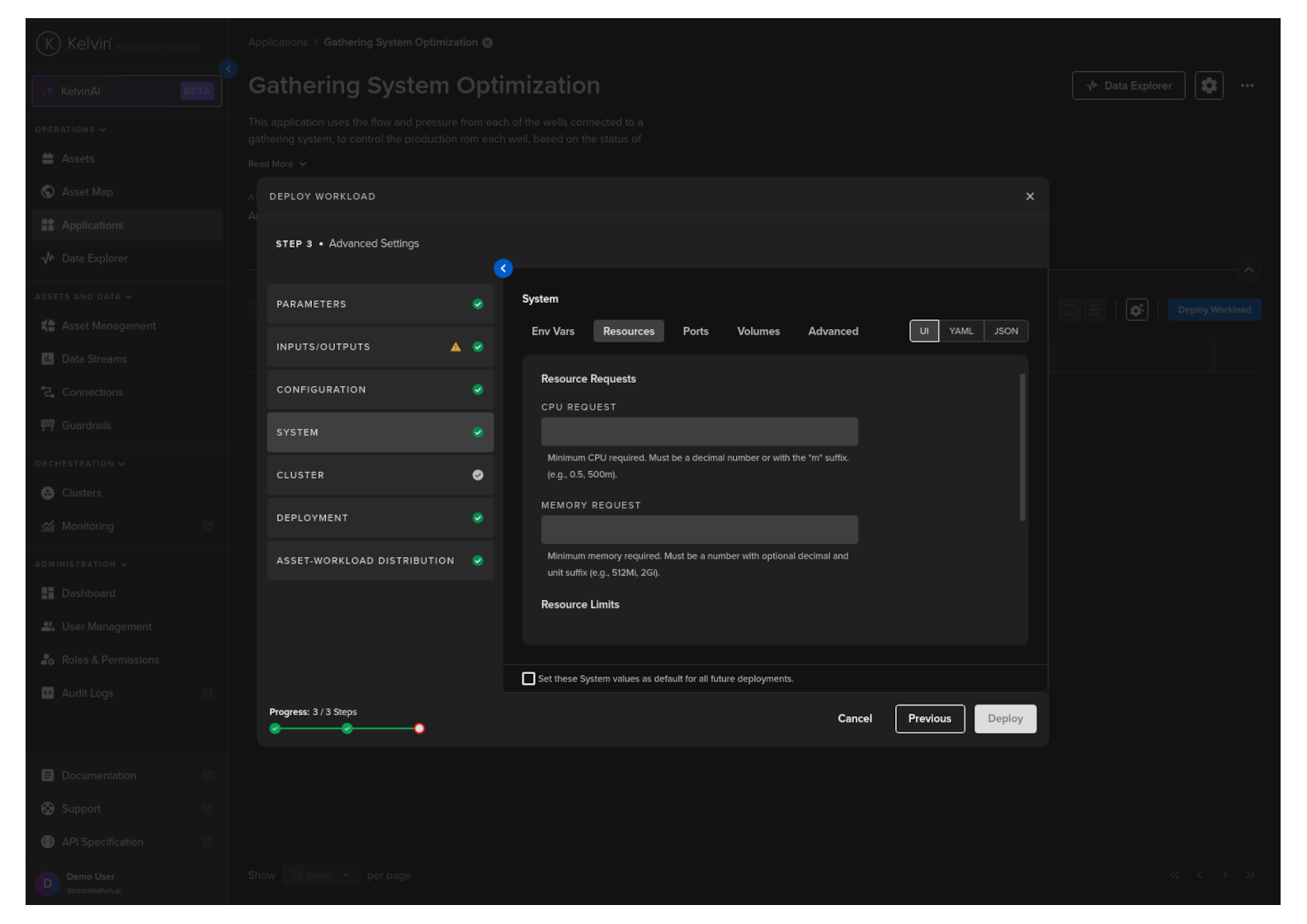Open Clusters in the sidebar
This screenshot has height=924, width=1307.
pos(81,493)
